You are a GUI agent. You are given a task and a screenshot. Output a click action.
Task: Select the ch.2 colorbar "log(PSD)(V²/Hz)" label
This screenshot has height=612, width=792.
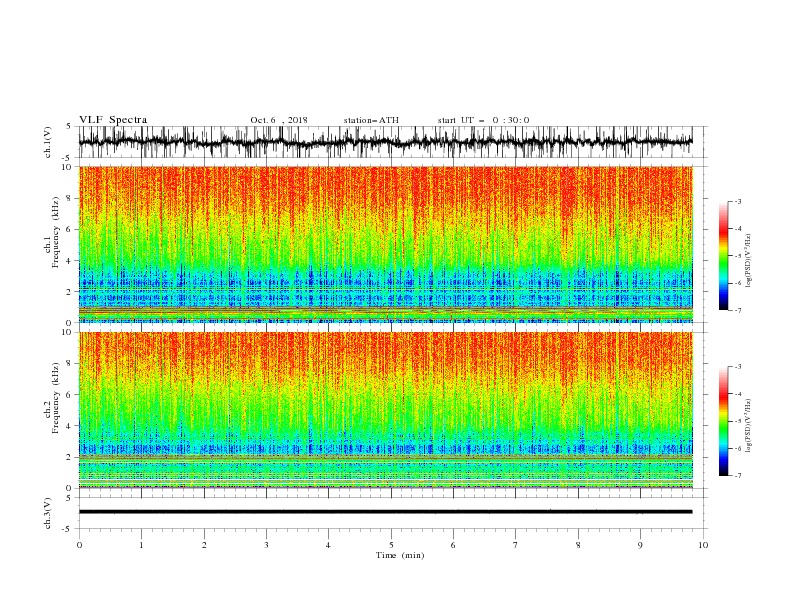[748, 426]
